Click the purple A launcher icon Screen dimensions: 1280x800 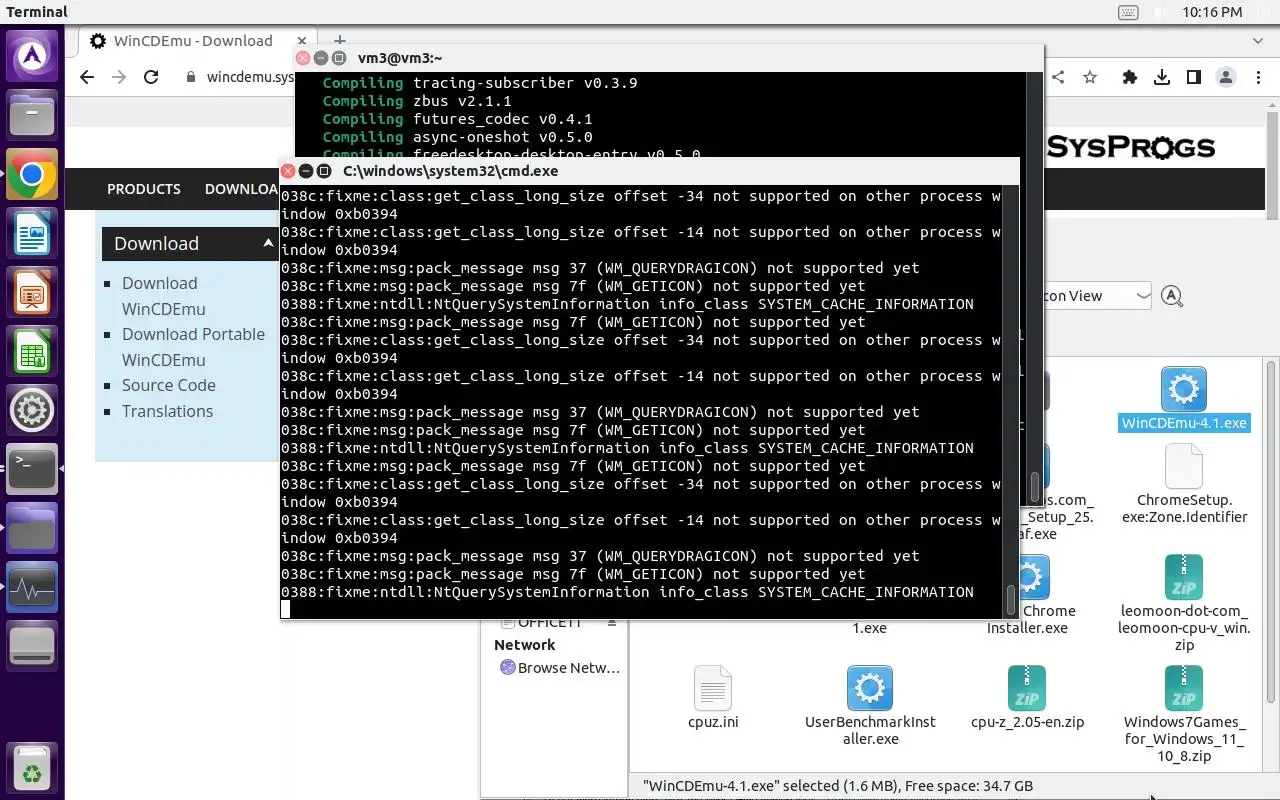click(32, 55)
